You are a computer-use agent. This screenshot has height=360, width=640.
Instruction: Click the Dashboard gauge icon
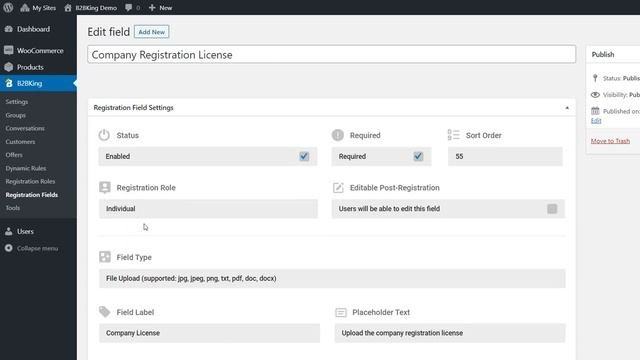[9, 29]
